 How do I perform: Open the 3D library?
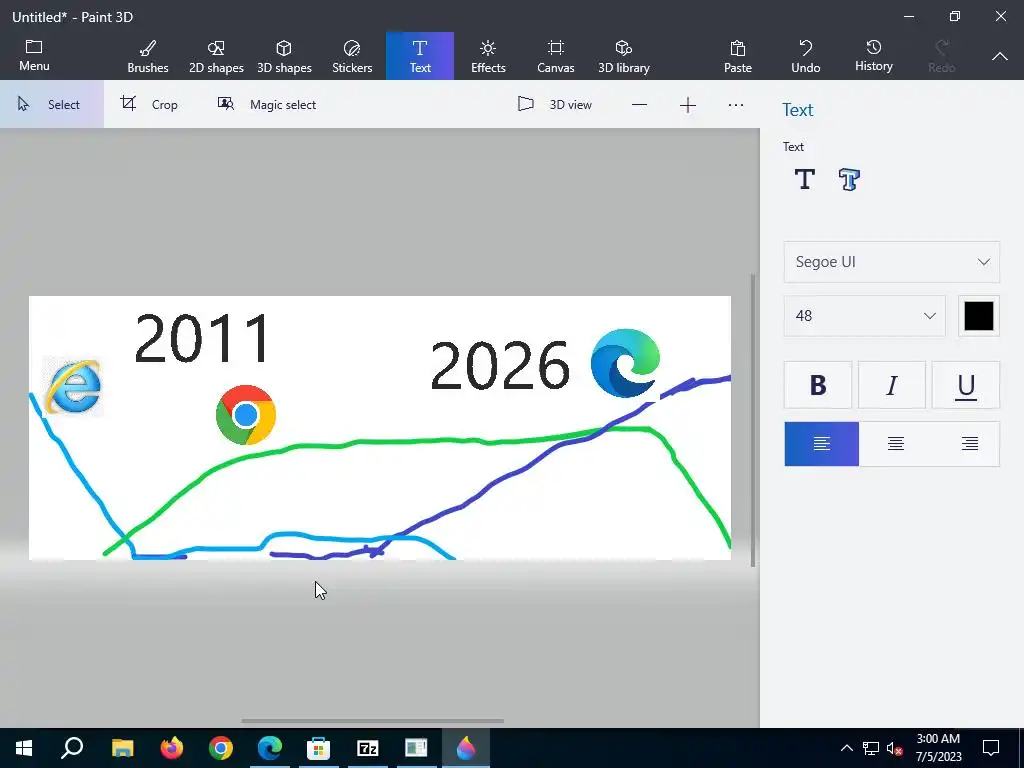tap(624, 56)
